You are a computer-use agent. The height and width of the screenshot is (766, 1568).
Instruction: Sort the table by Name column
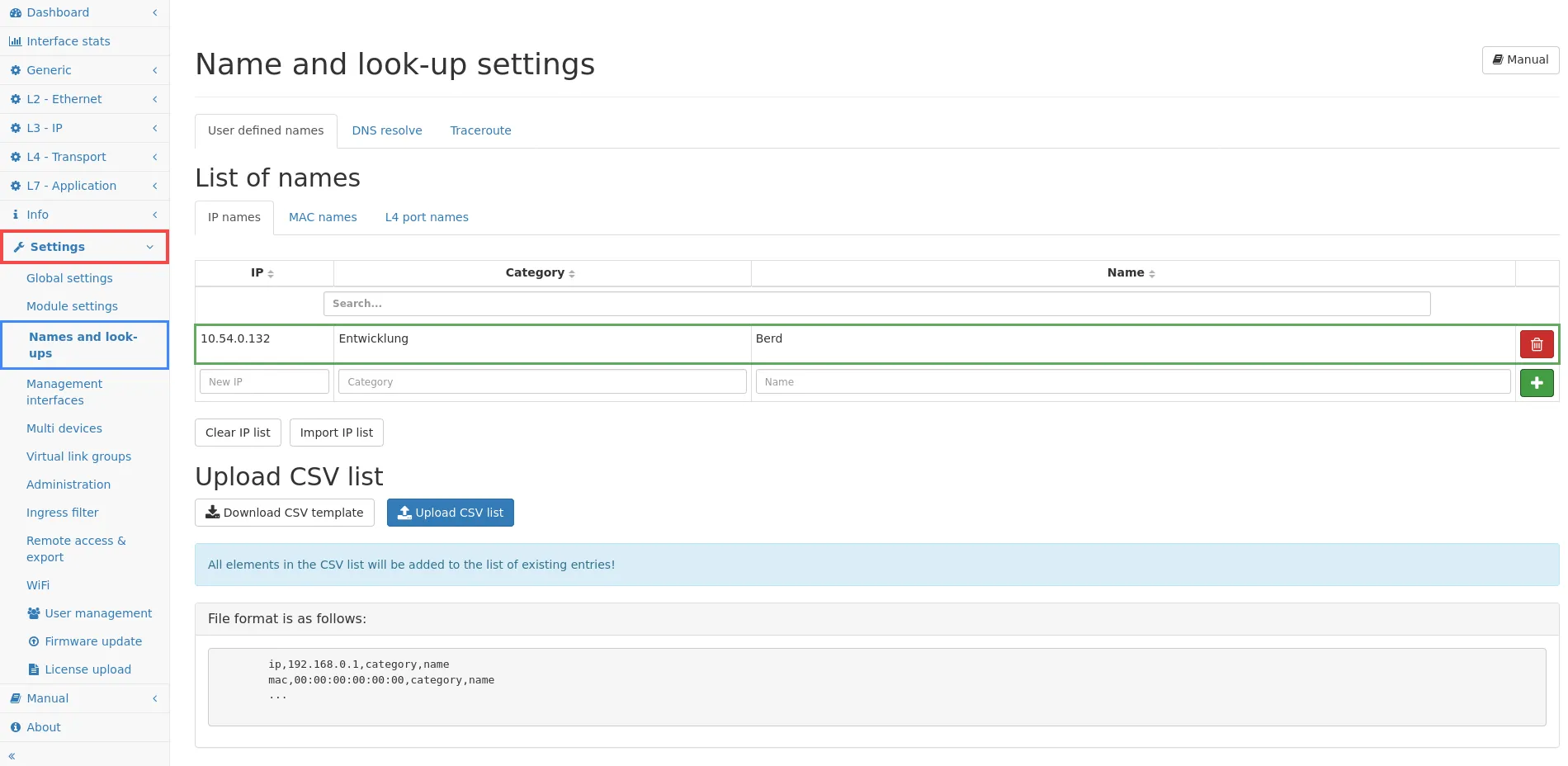pyautogui.click(x=1131, y=273)
